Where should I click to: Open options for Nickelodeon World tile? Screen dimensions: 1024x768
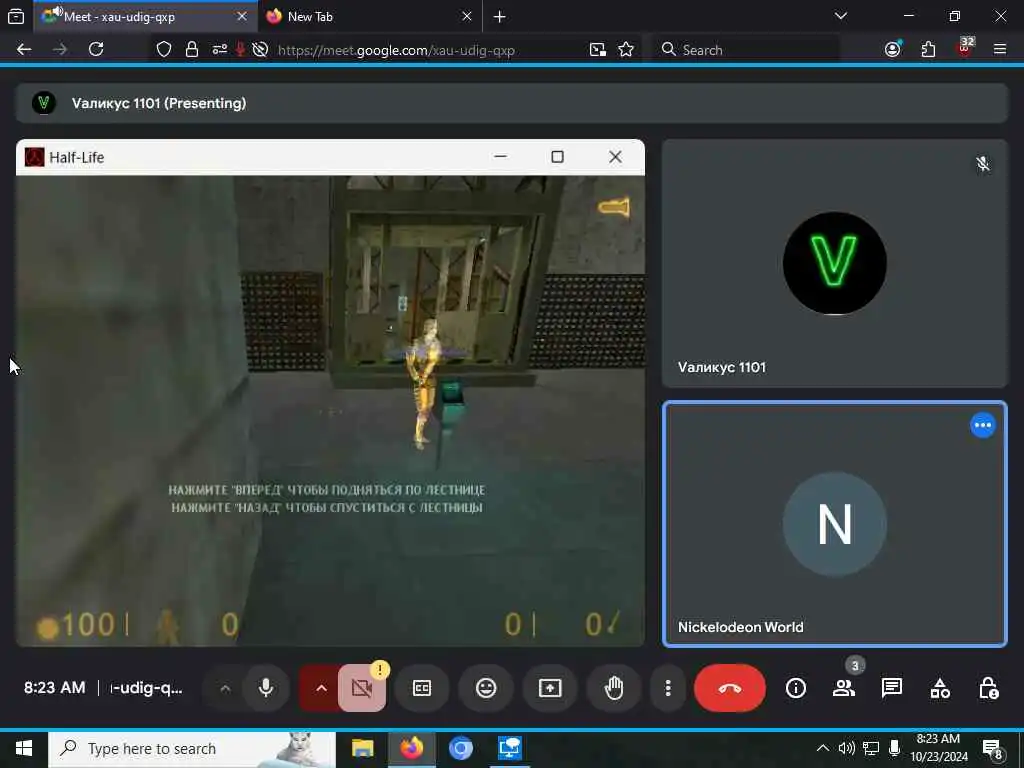pyautogui.click(x=982, y=425)
